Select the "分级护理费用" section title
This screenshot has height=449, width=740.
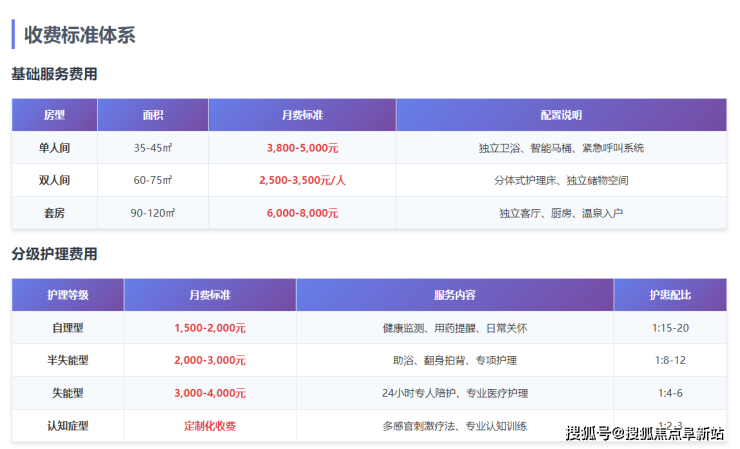click(54, 254)
